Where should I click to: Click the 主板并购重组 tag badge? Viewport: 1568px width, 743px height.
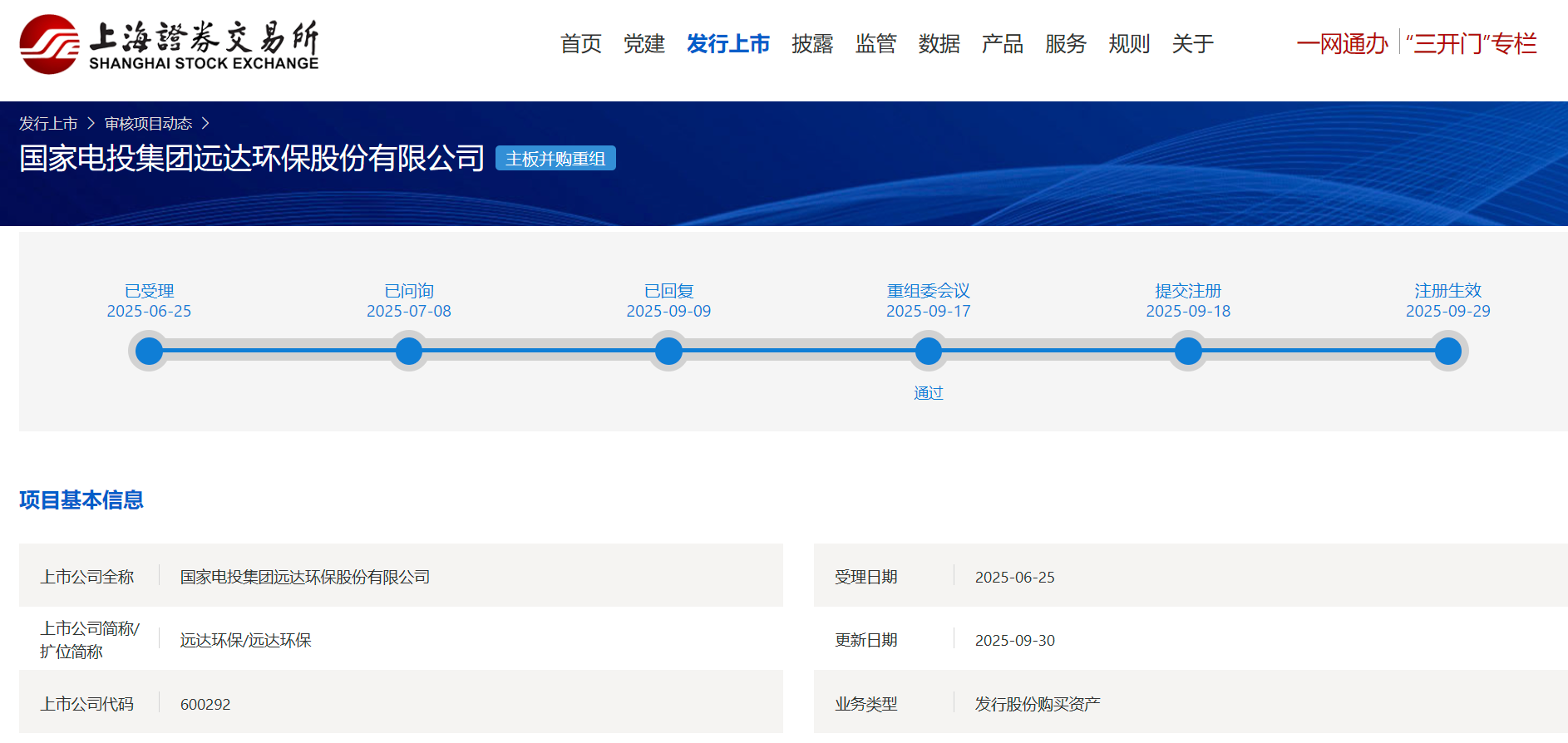pos(555,158)
